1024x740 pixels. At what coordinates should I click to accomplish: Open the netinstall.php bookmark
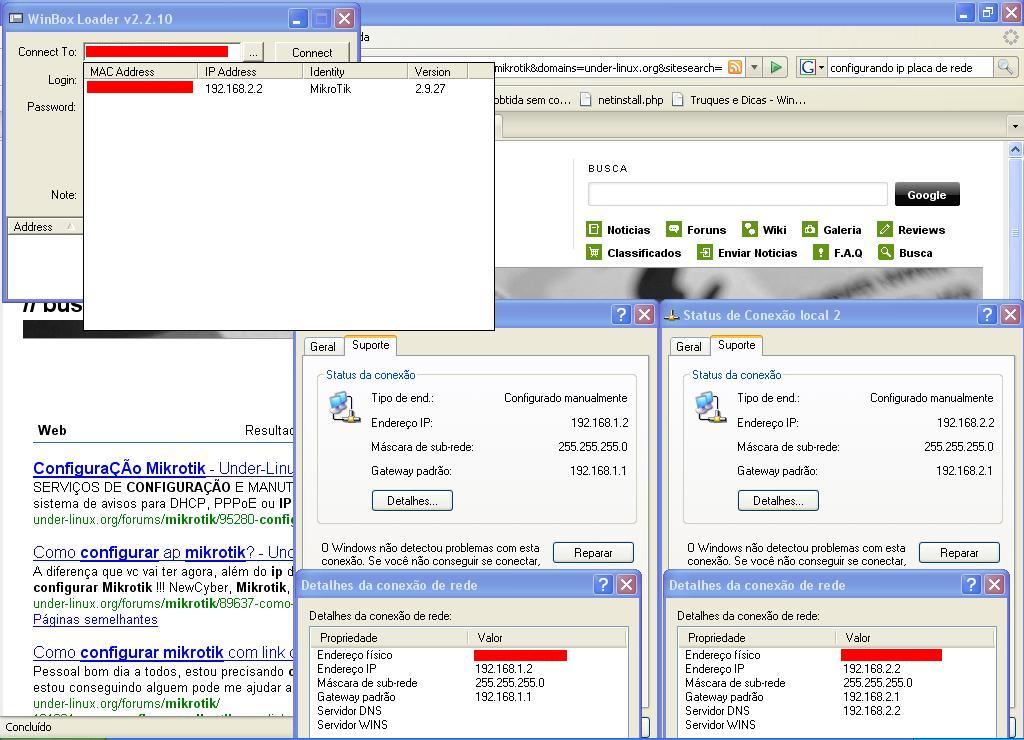point(622,100)
